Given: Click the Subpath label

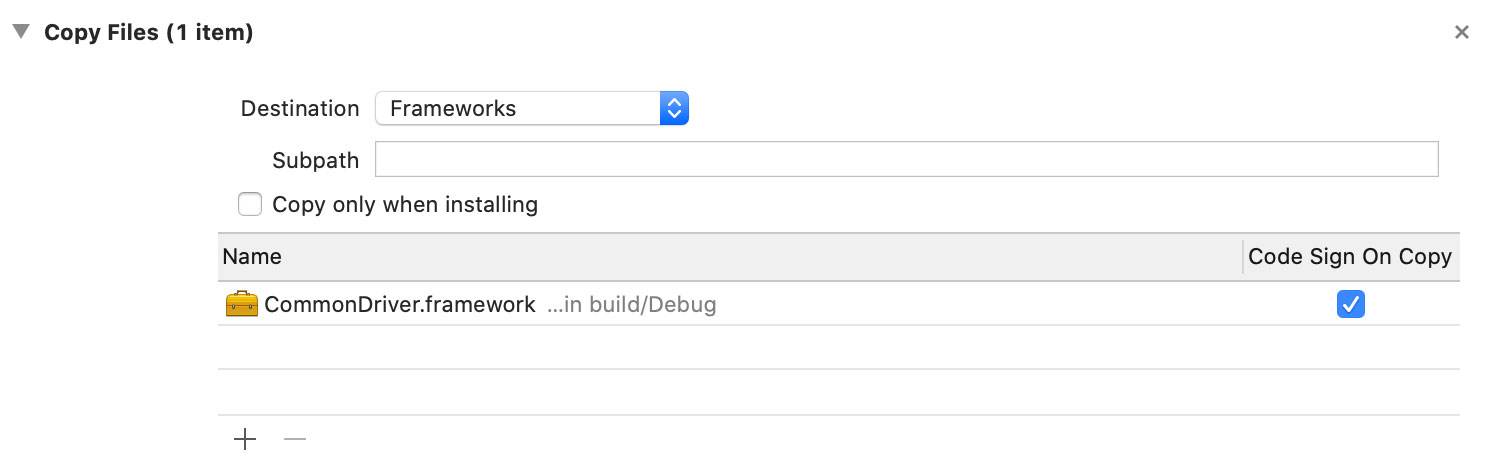Looking at the screenshot, I should 315,161.
